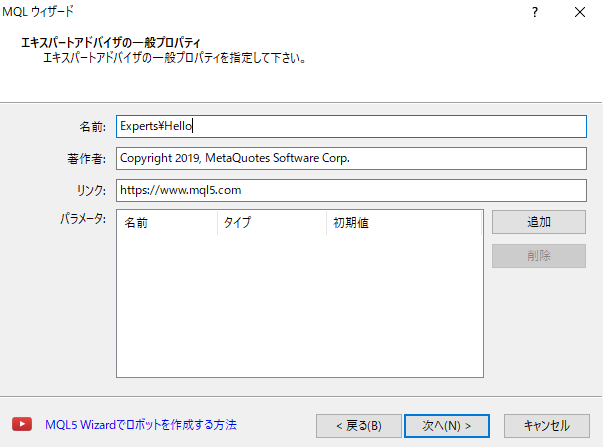Click the リンク URL input field
Image resolution: width=603 pixels, height=447 pixels.
(x=351, y=190)
